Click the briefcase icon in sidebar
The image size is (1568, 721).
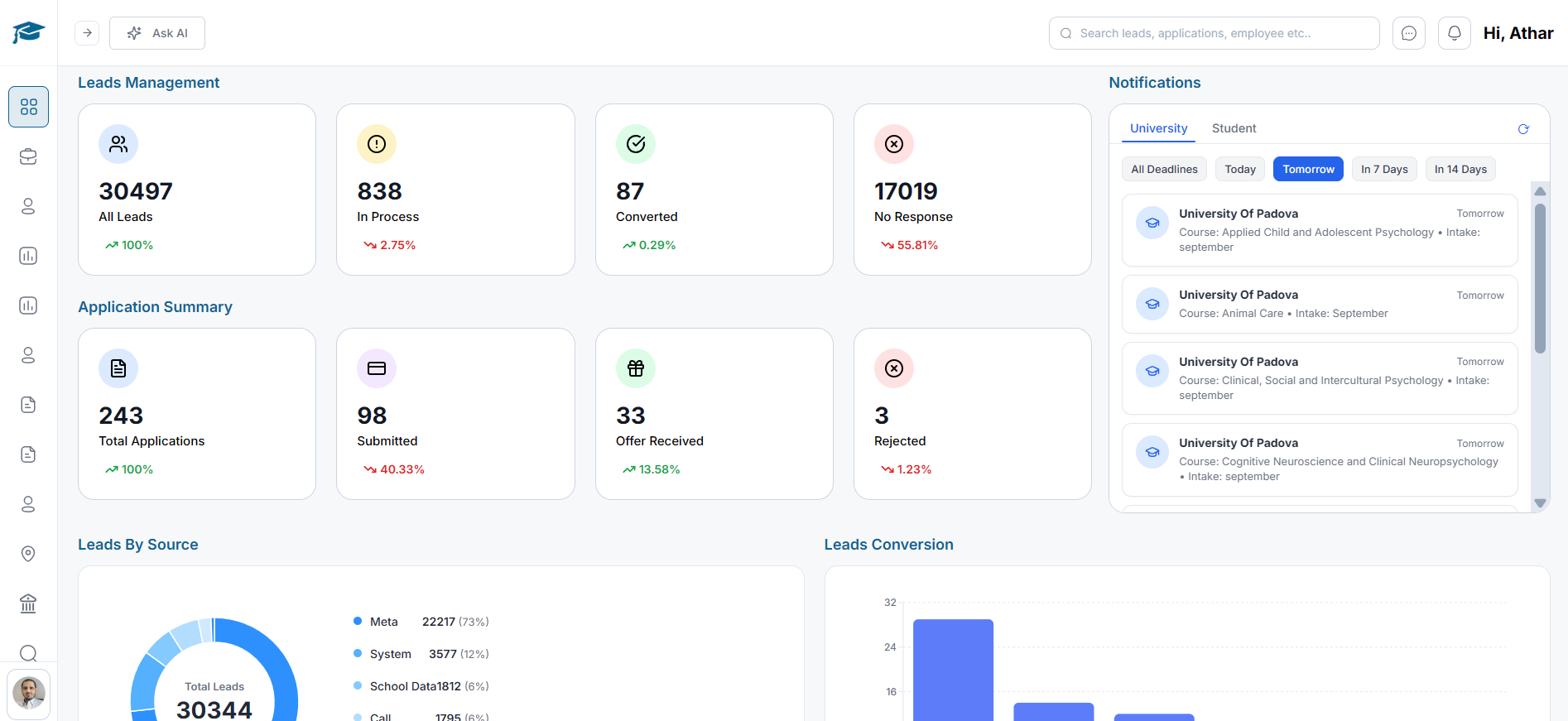(x=28, y=156)
